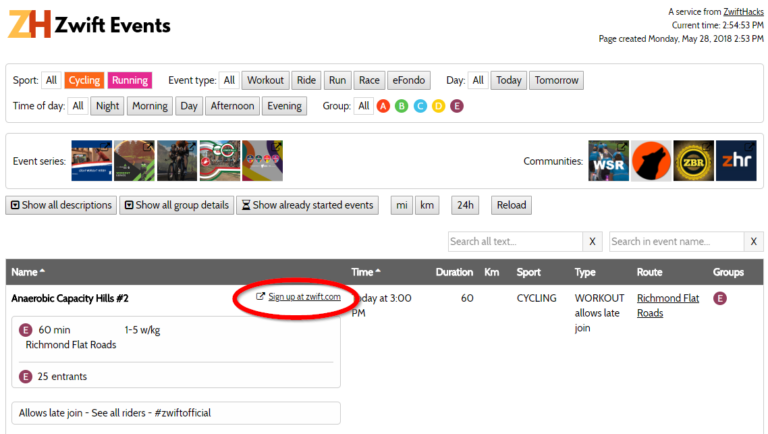Clear the Search in event name field
This screenshot has height=434, width=768.
(x=754, y=241)
